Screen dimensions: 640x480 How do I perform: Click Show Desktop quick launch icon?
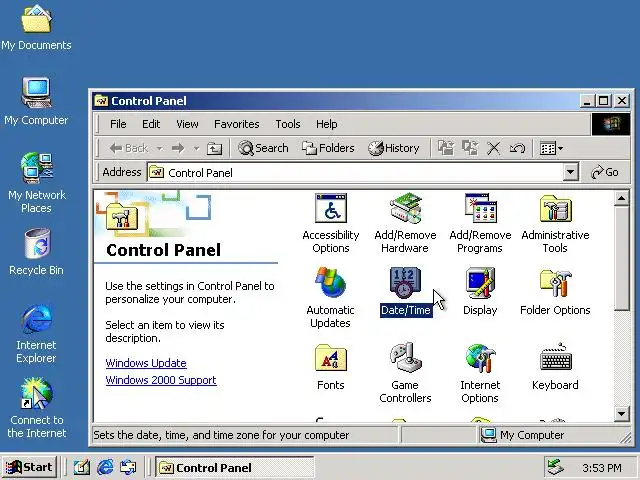(81, 467)
